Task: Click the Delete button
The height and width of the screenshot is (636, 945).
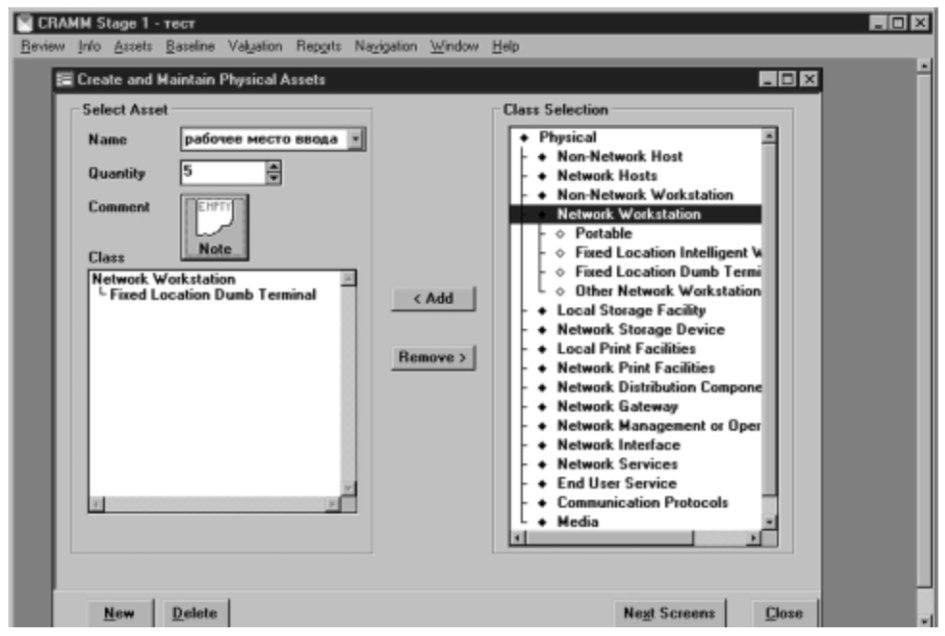Action: 195,613
